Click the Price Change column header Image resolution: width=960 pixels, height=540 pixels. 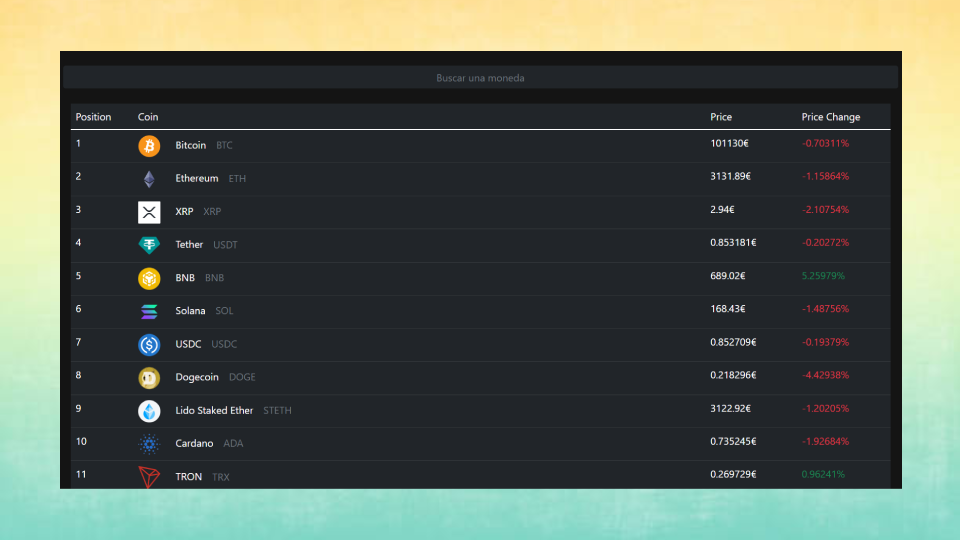pos(830,117)
